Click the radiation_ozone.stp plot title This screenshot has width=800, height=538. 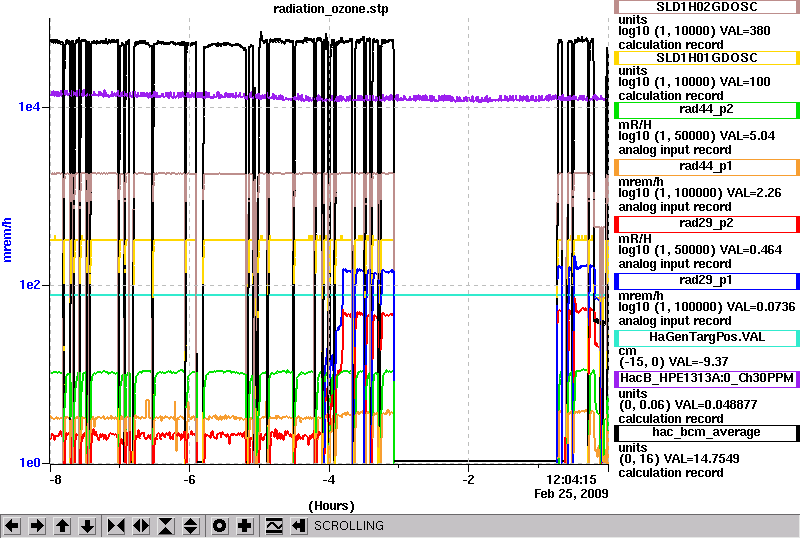pyautogui.click(x=331, y=9)
